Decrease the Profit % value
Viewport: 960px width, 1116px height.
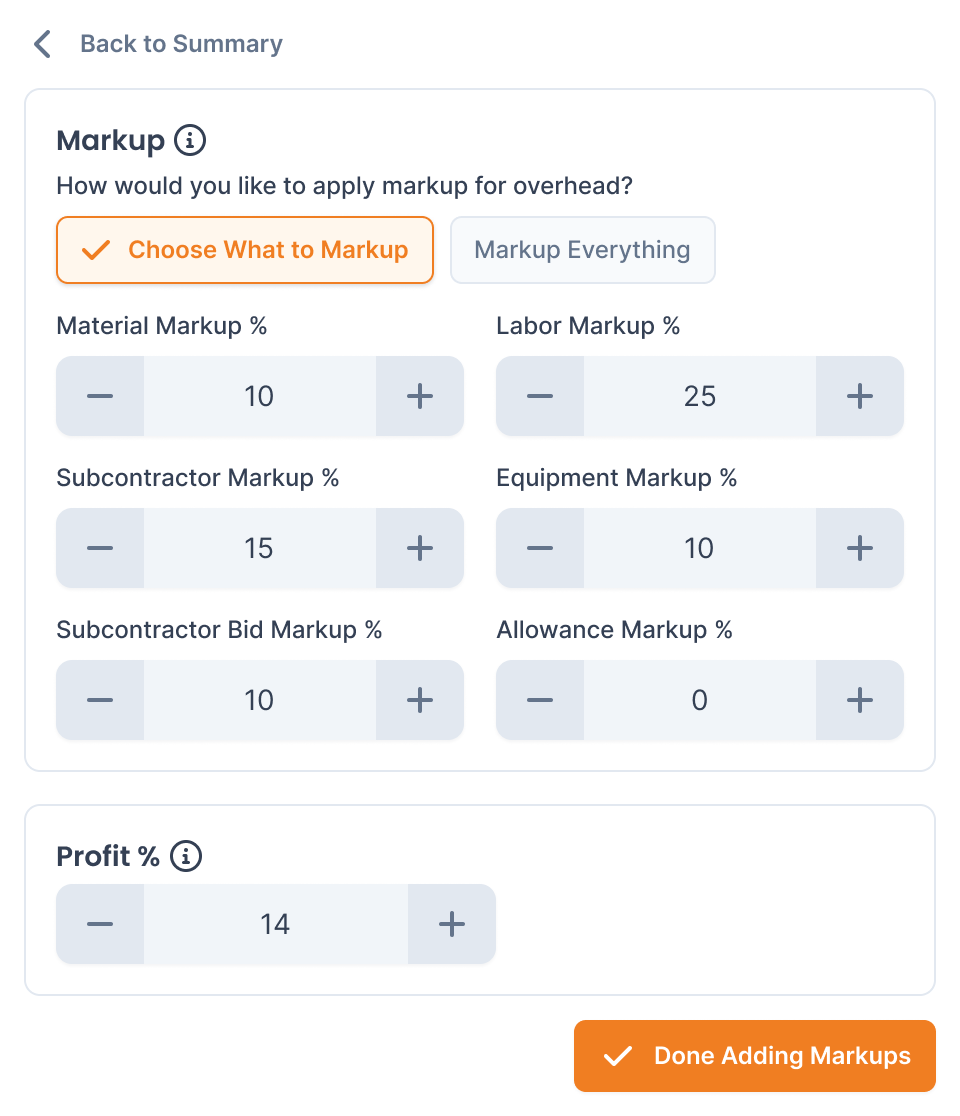(x=100, y=924)
